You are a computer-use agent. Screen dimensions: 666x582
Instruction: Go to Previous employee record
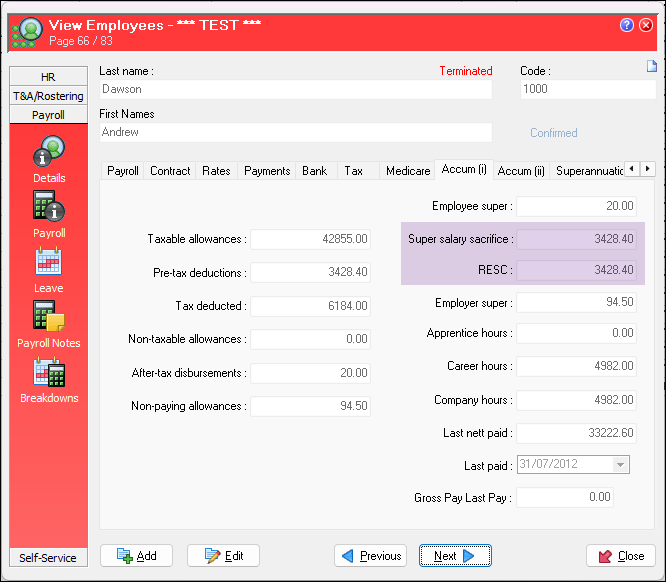click(371, 556)
